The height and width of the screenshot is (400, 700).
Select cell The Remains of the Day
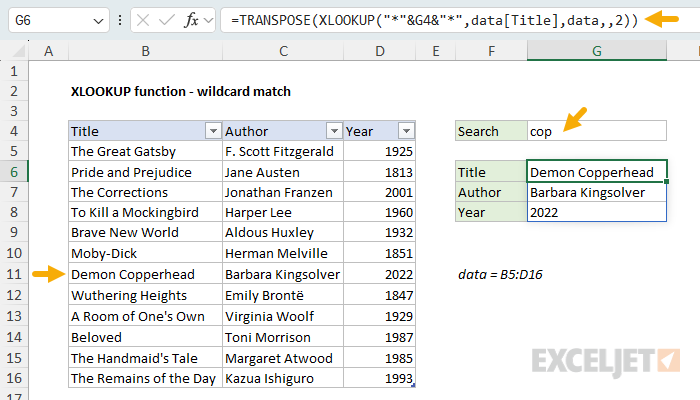pos(146,378)
